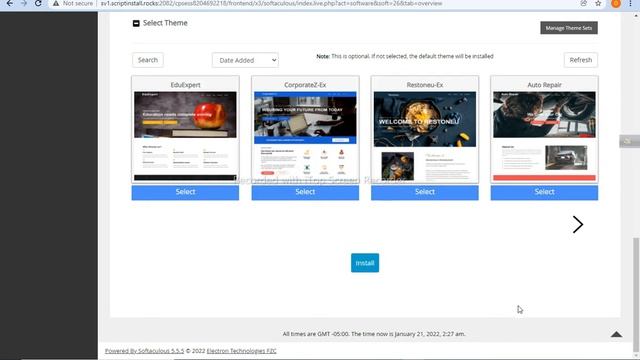Go forward with the browser forward arrow

[x=24, y=3]
